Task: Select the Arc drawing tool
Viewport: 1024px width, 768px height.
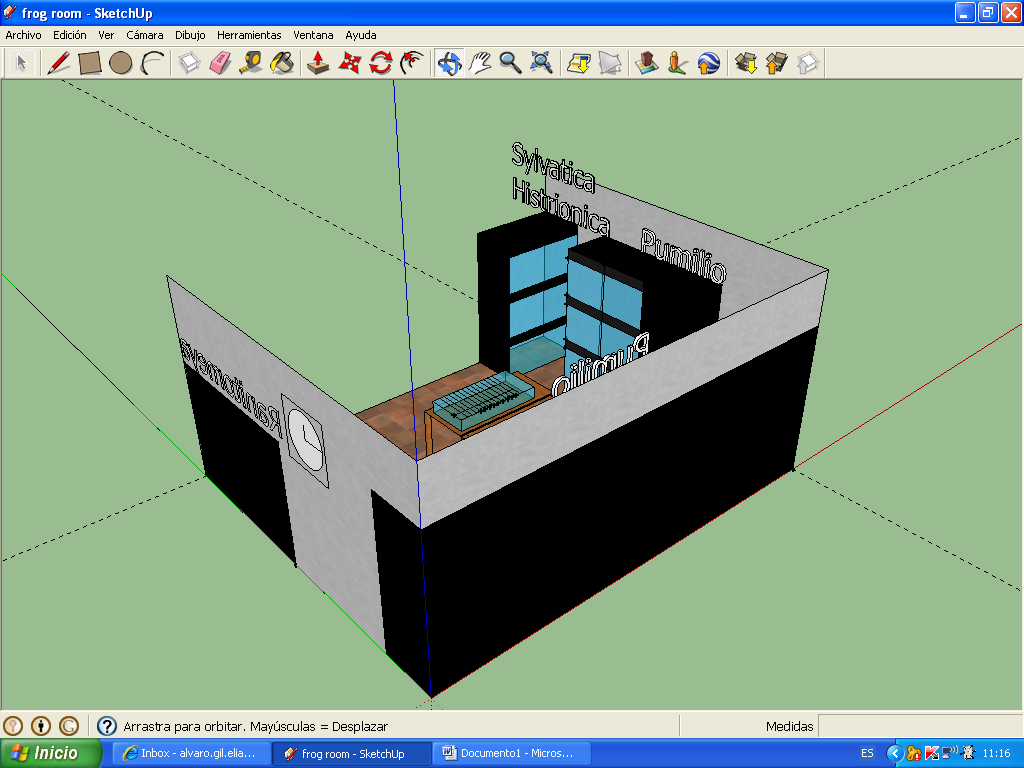Action: point(152,63)
